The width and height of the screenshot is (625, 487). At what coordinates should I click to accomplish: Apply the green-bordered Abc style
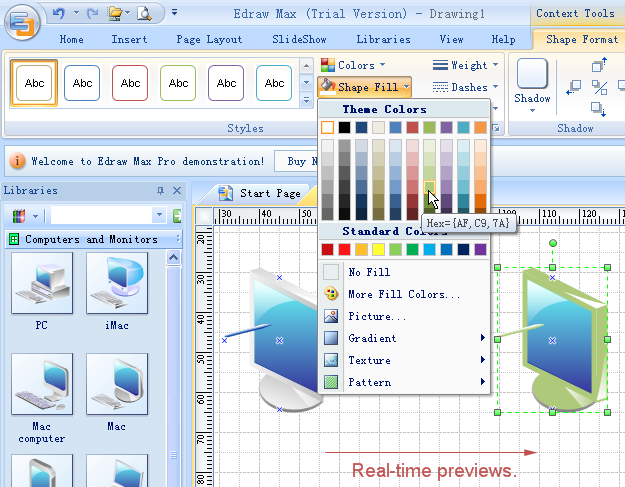point(178,83)
